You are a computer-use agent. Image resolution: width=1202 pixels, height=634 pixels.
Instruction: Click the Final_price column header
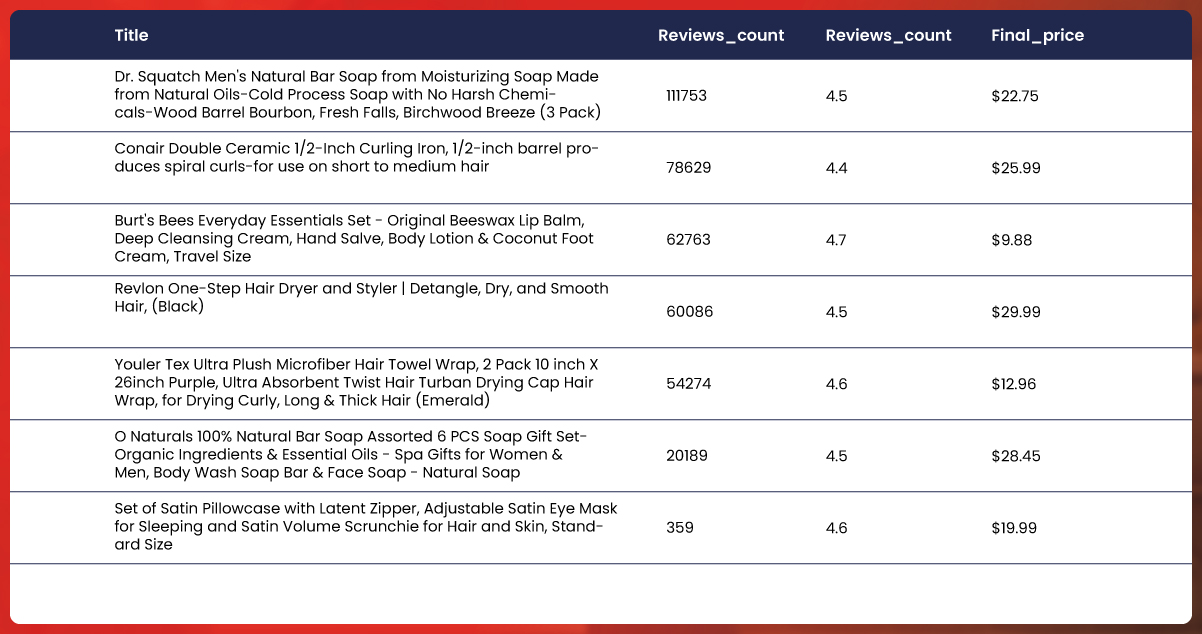click(x=1037, y=36)
